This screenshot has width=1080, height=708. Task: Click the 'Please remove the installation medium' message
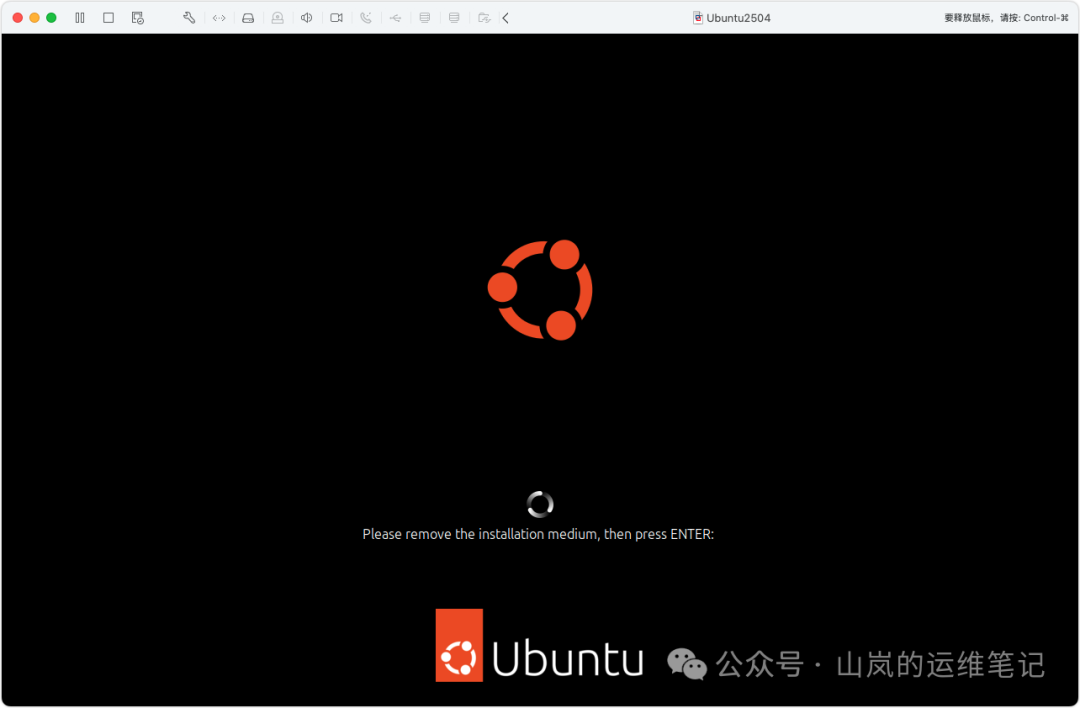tap(538, 534)
